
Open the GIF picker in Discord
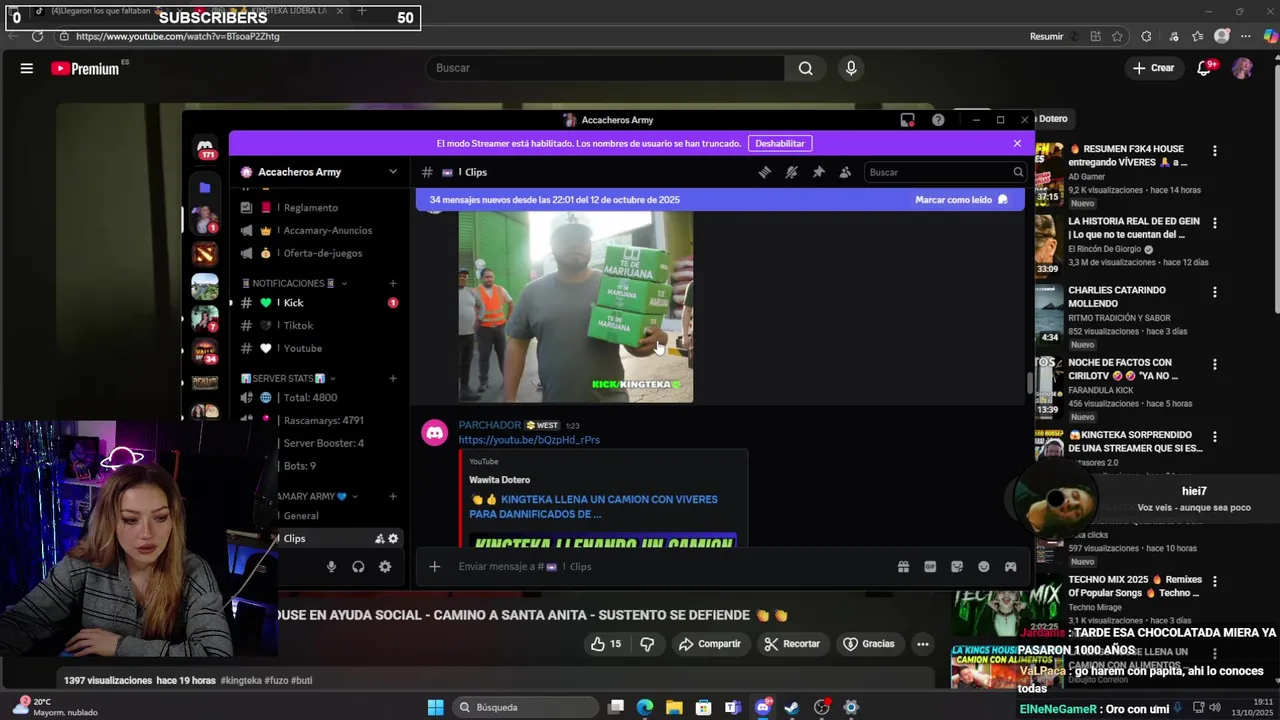[930, 566]
